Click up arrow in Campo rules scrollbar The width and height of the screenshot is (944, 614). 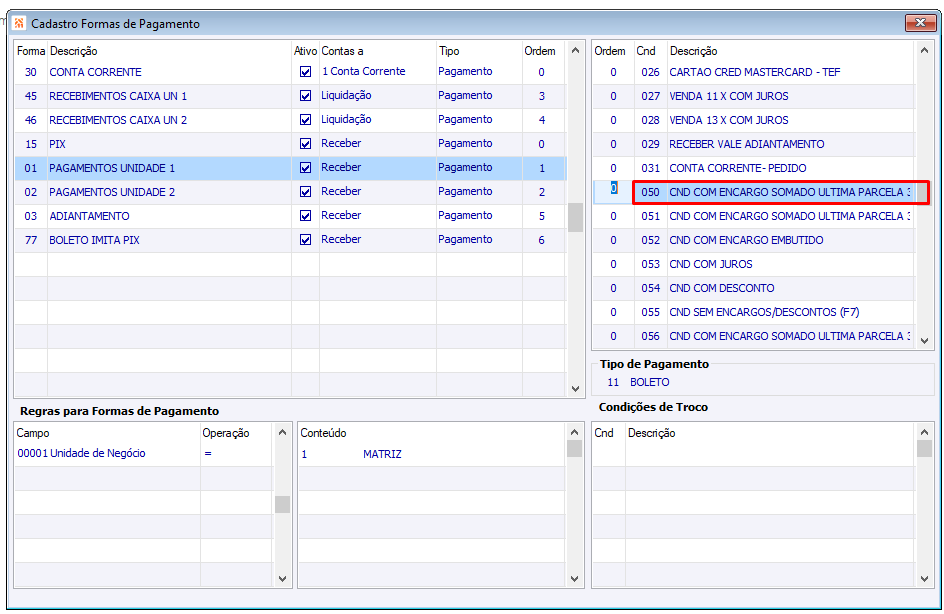click(282, 432)
